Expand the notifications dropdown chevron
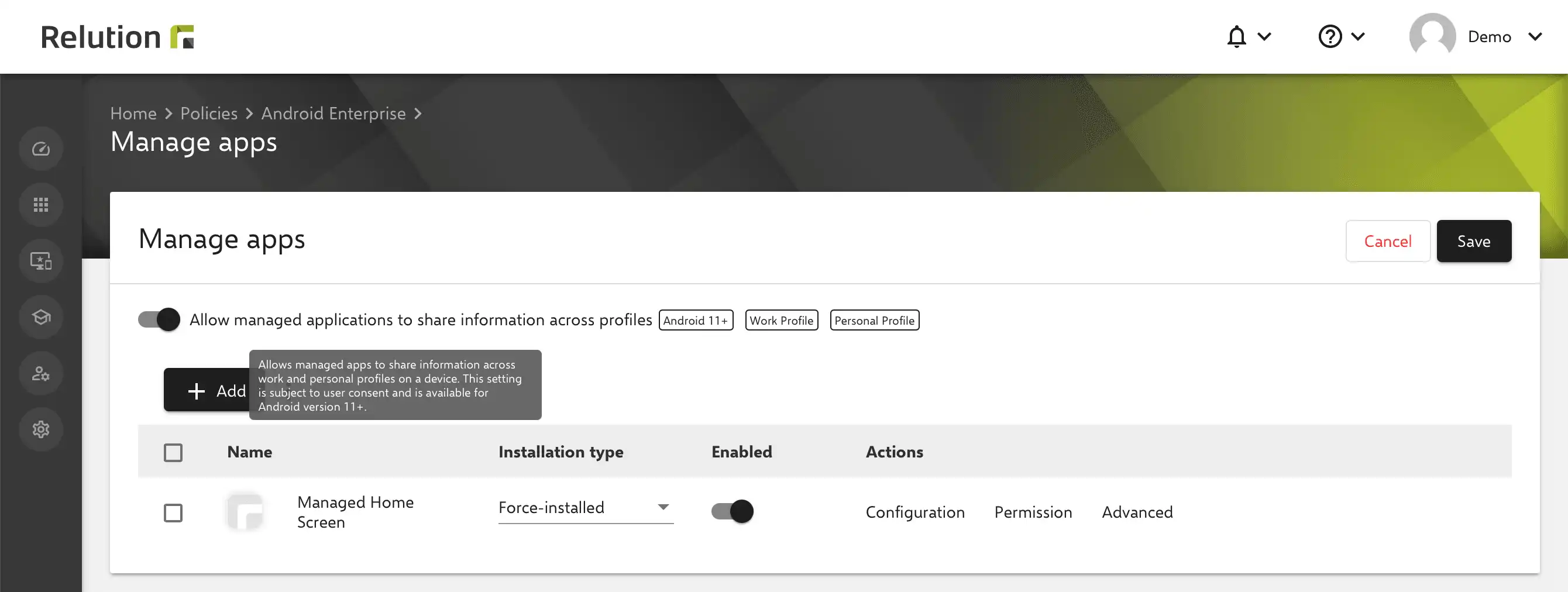The width and height of the screenshot is (1568, 592). [1264, 36]
